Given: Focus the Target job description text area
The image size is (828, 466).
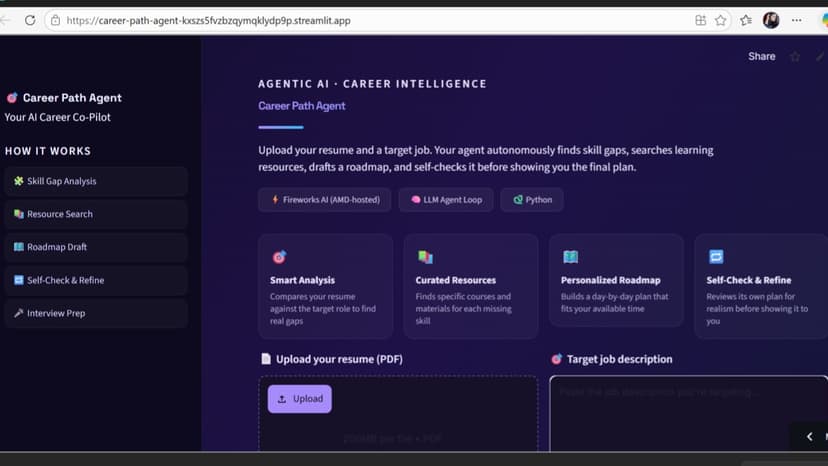Looking at the screenshot, I should click(x=689, y=414).
